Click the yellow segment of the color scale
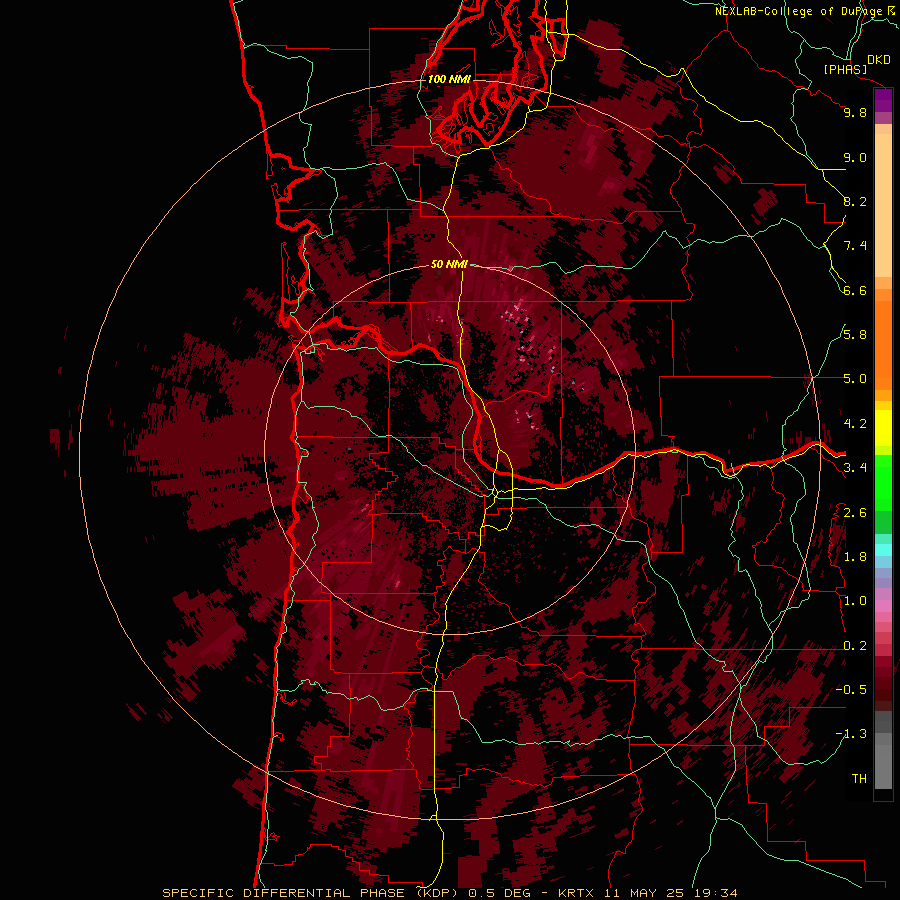Screen dimensions: 900x900 tap(883, 428)
